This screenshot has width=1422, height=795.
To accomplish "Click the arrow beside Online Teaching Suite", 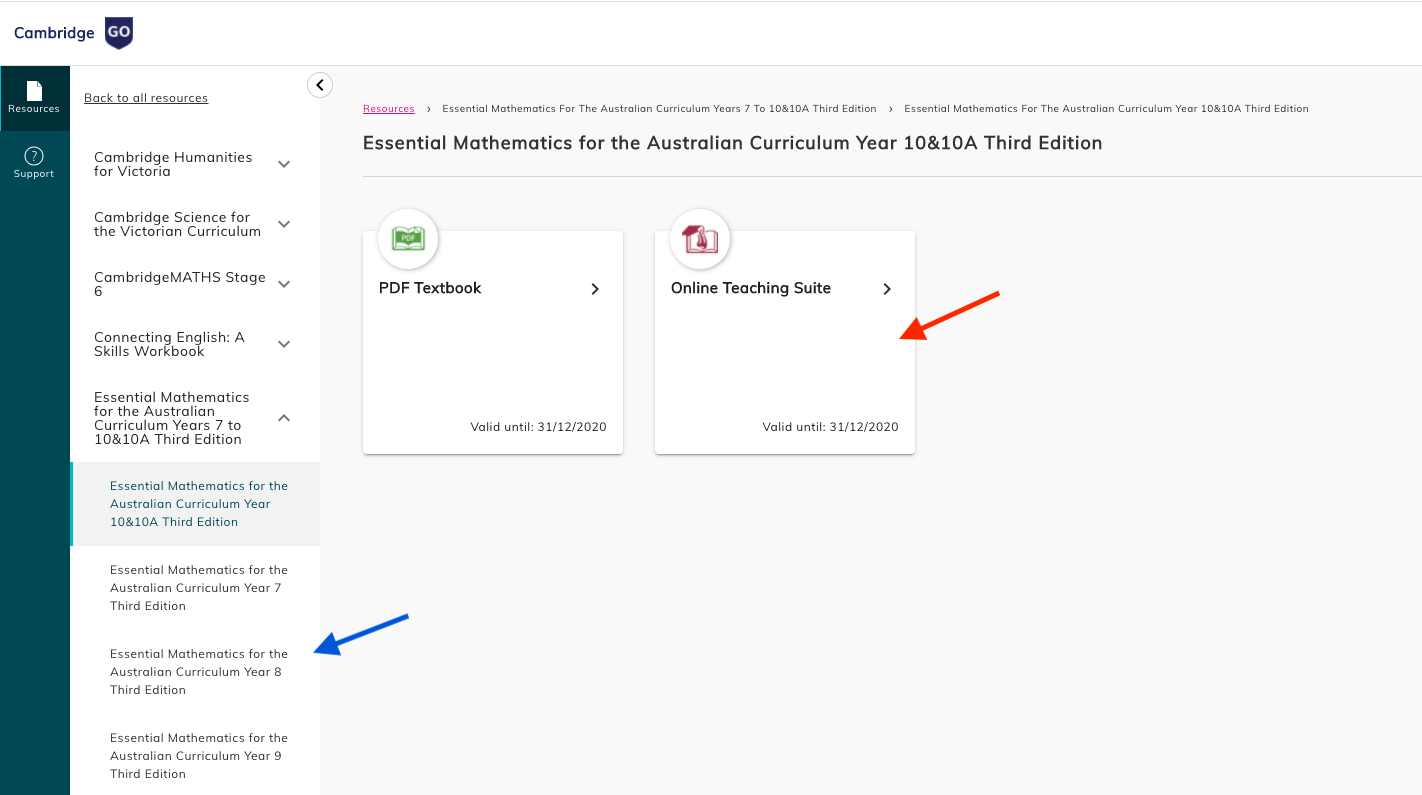I will pos(887,289).
